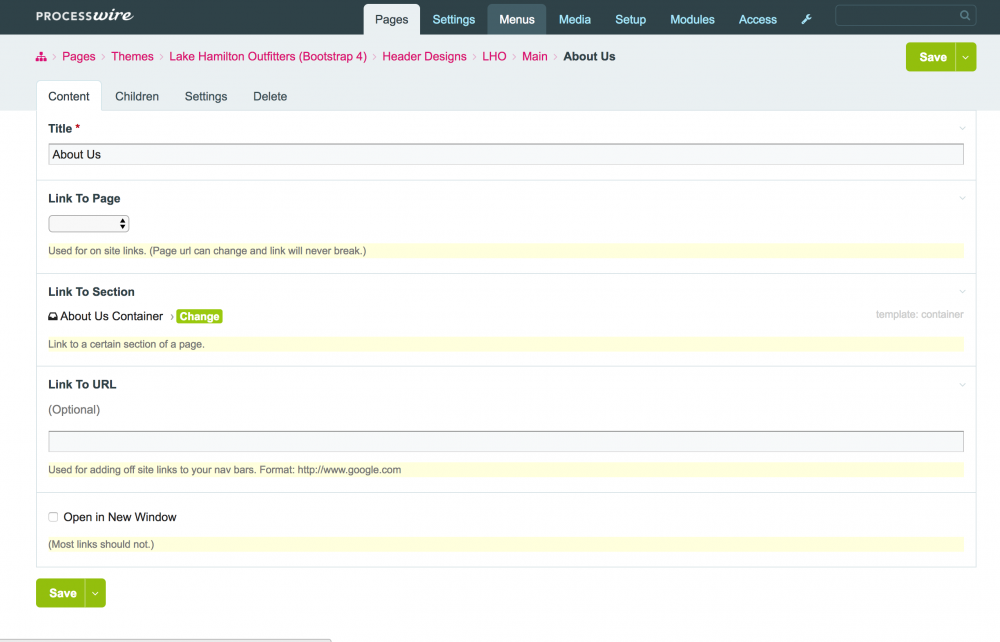Collapse the Title field with its chevron
Screen dimensions: 1000x642
pos(962,129)
